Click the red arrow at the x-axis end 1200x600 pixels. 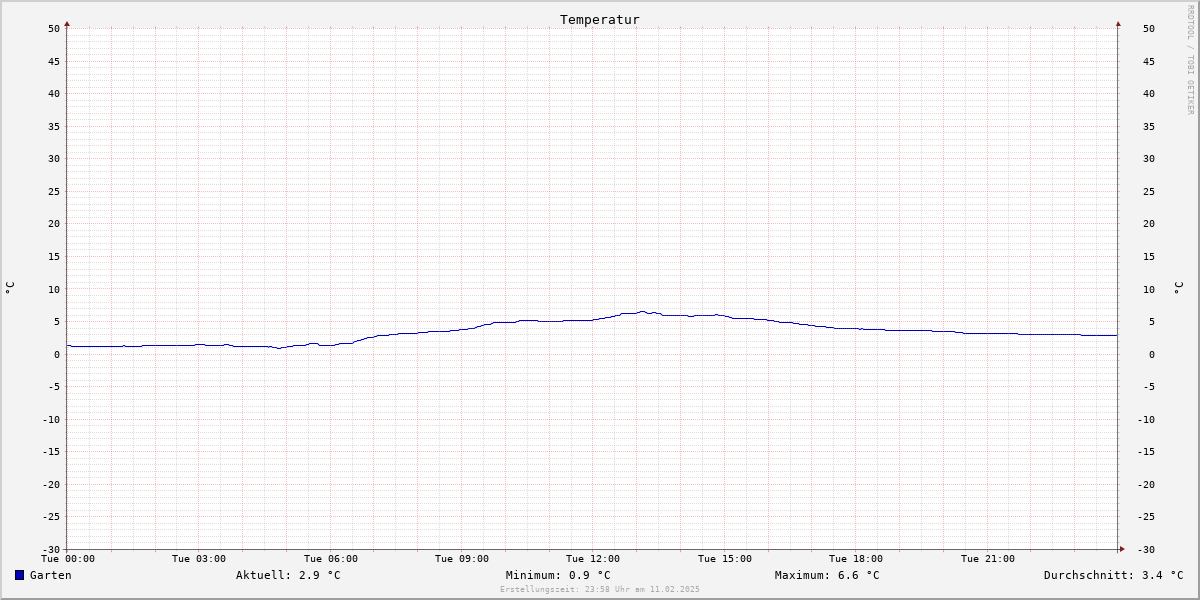(1122, 548)
